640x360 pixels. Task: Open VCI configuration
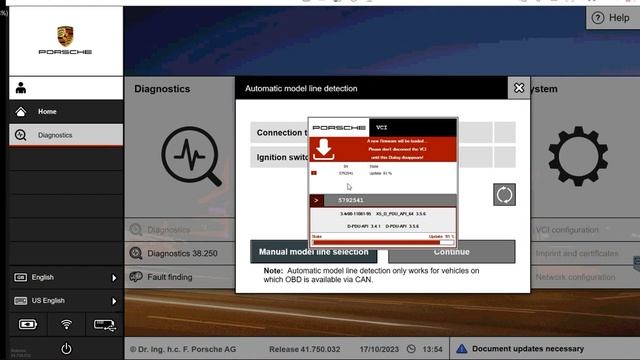pyautogui.click(x=567, y=230)
